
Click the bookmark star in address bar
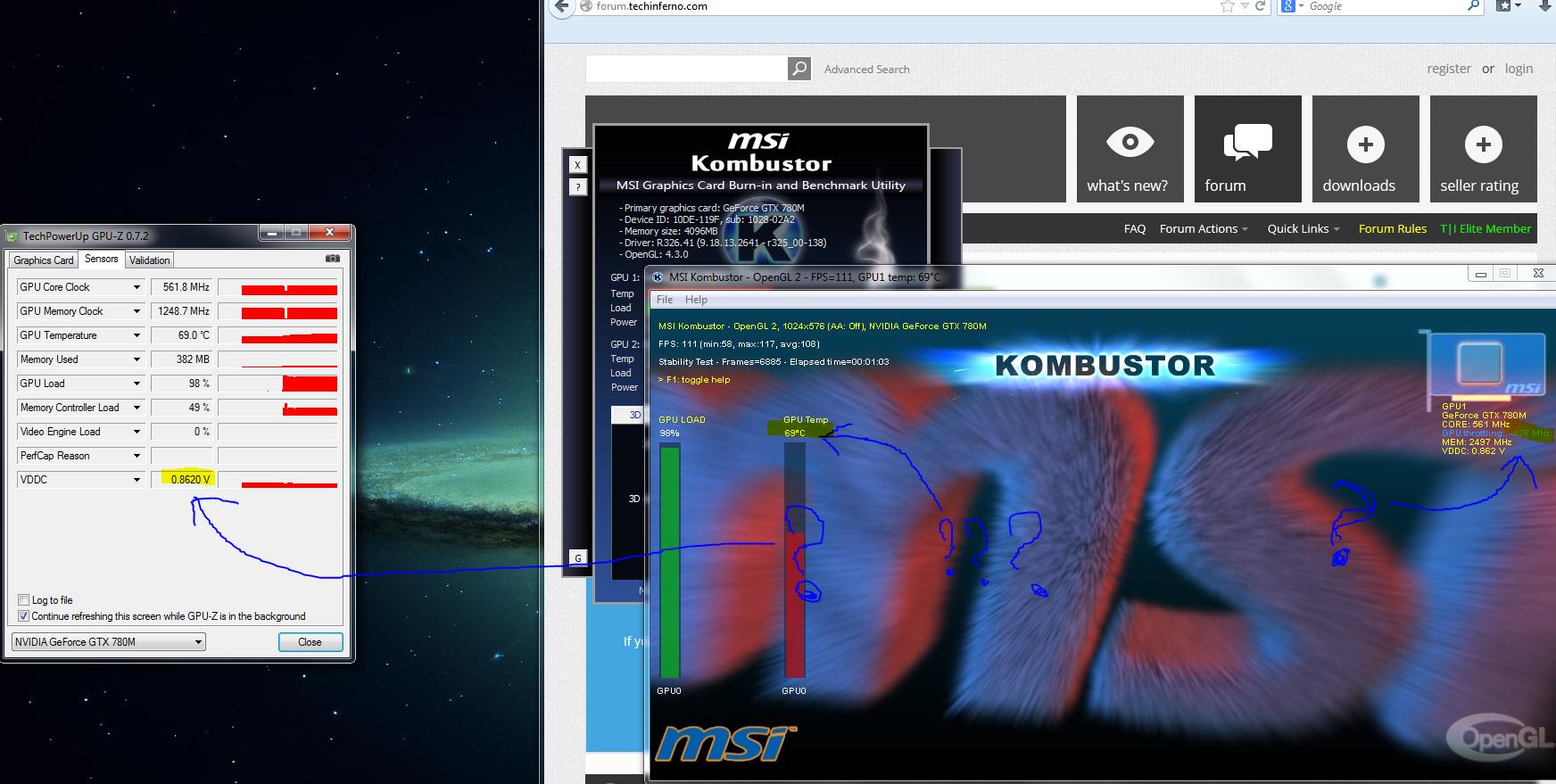click(1227, 6)
